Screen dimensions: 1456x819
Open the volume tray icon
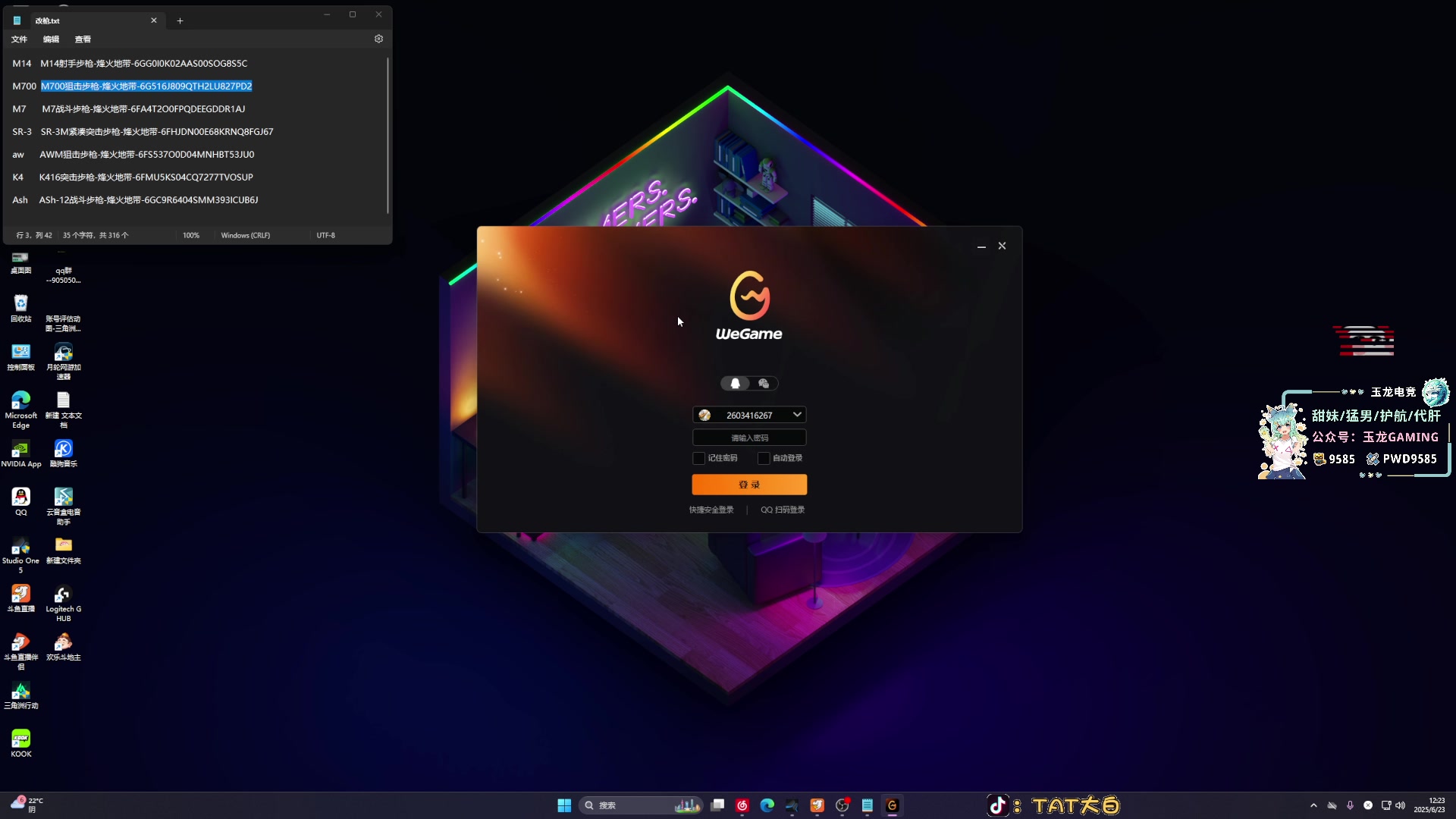(x=1400, y=805)
